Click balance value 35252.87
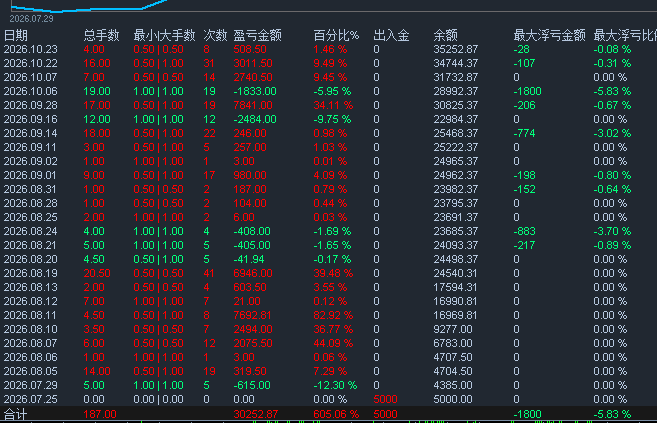Viewport: 657px width, 423px height. 455,49
